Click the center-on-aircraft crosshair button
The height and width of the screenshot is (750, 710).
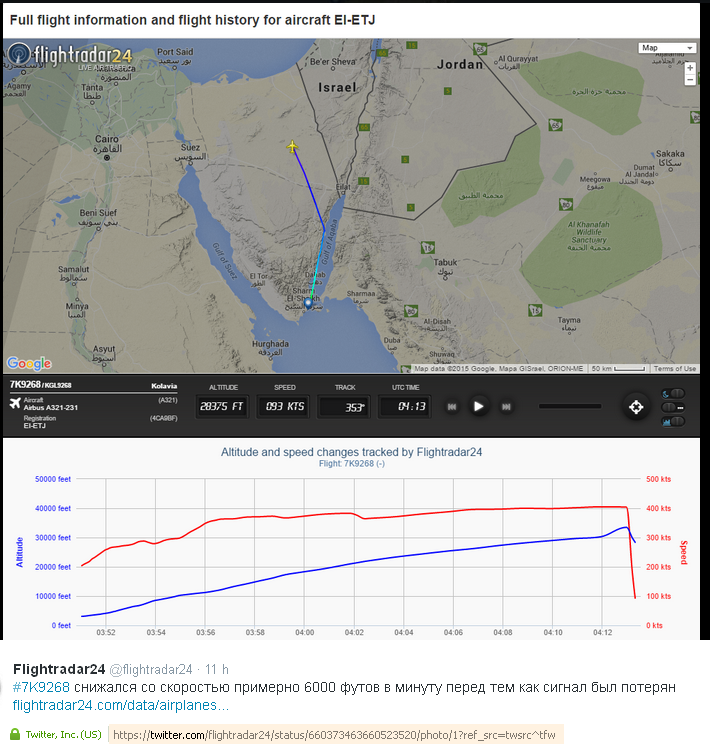point(635,406)
